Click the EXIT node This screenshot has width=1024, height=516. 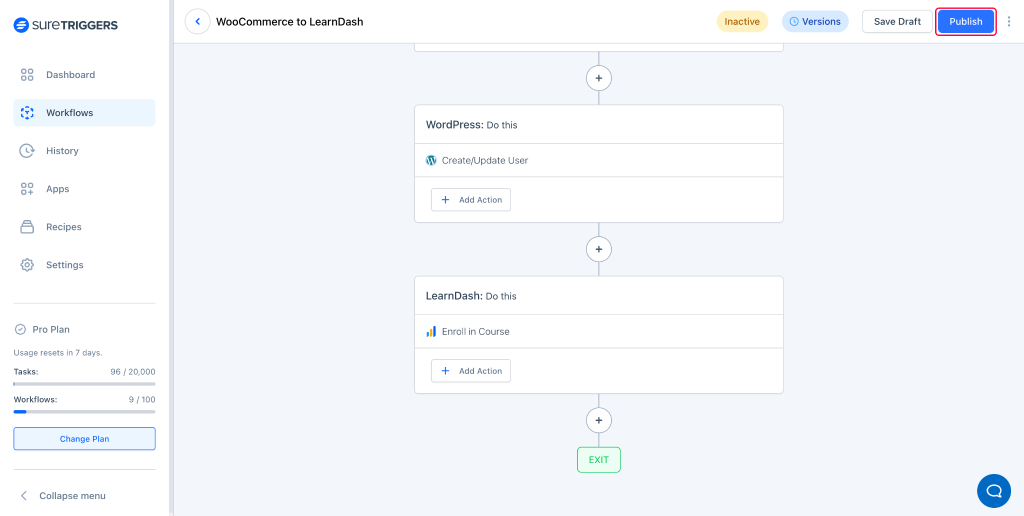(x=599, y=460)
